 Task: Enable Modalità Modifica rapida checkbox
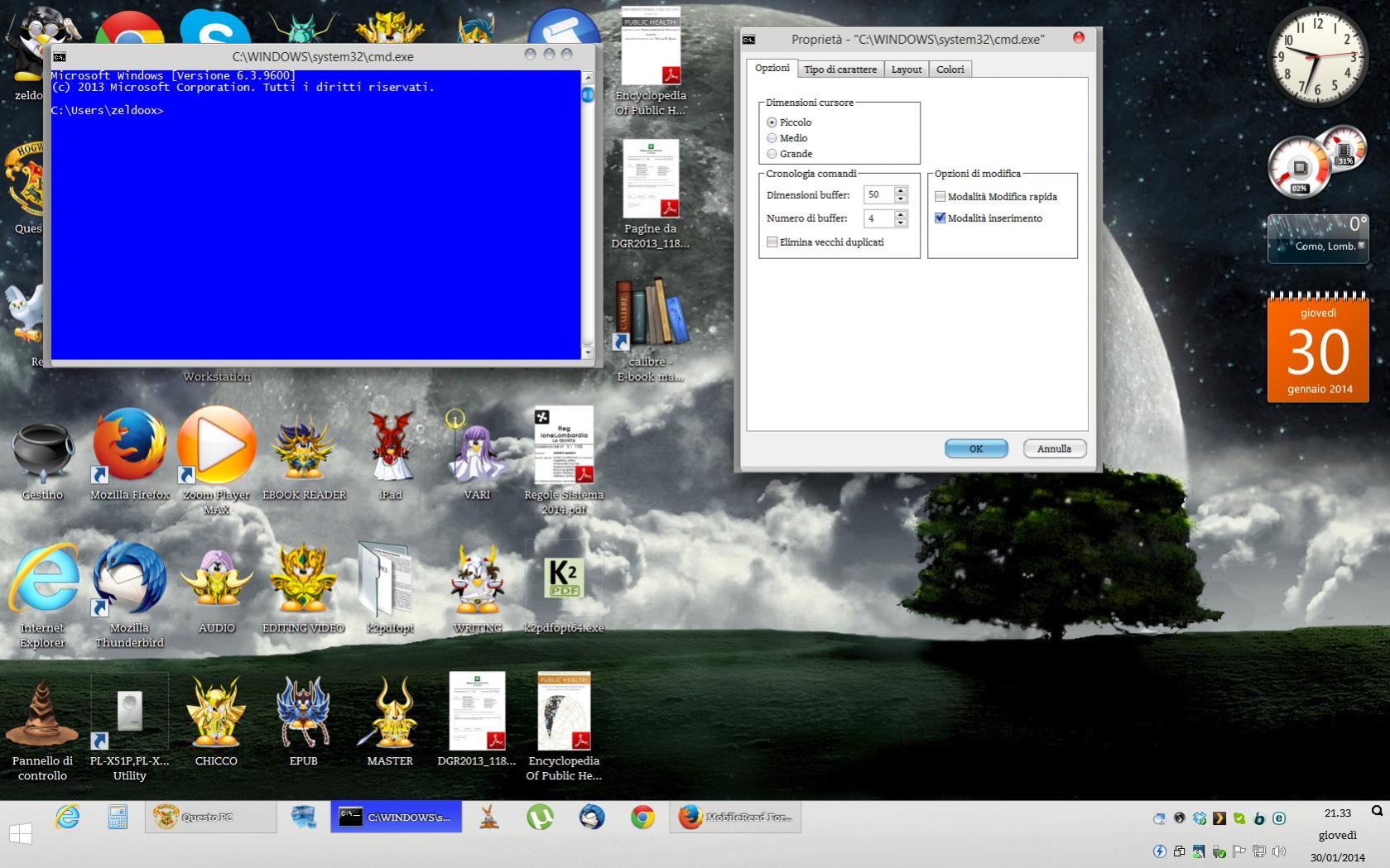[x=940, y=197]
